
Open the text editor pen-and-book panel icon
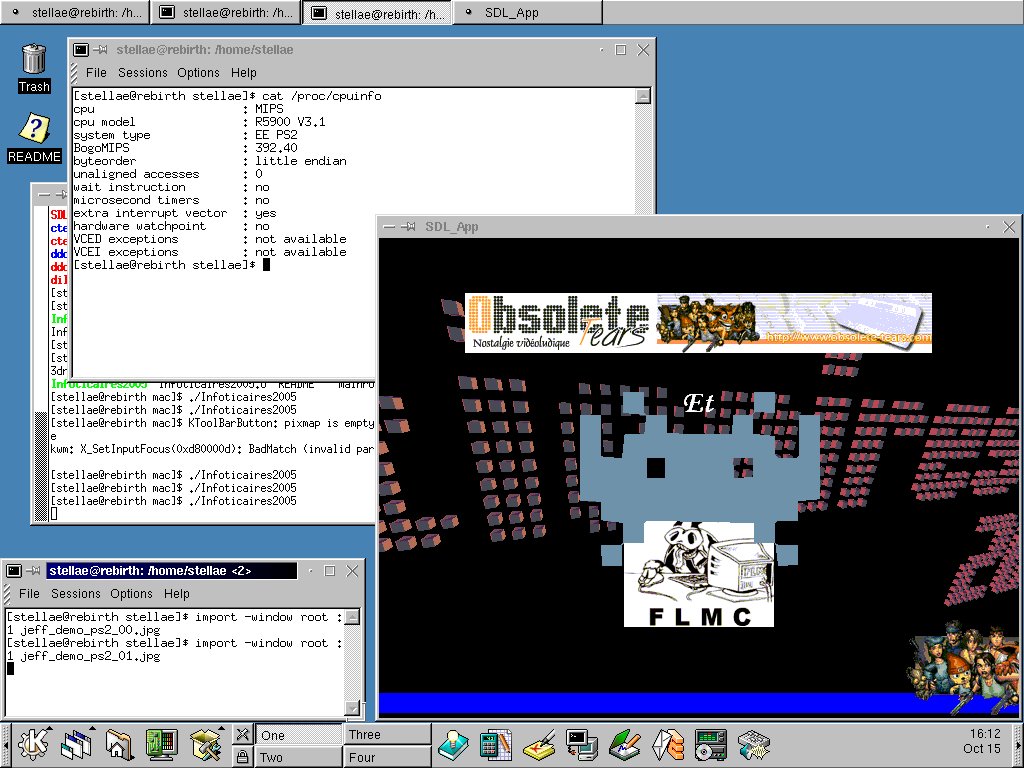point(624,744)
